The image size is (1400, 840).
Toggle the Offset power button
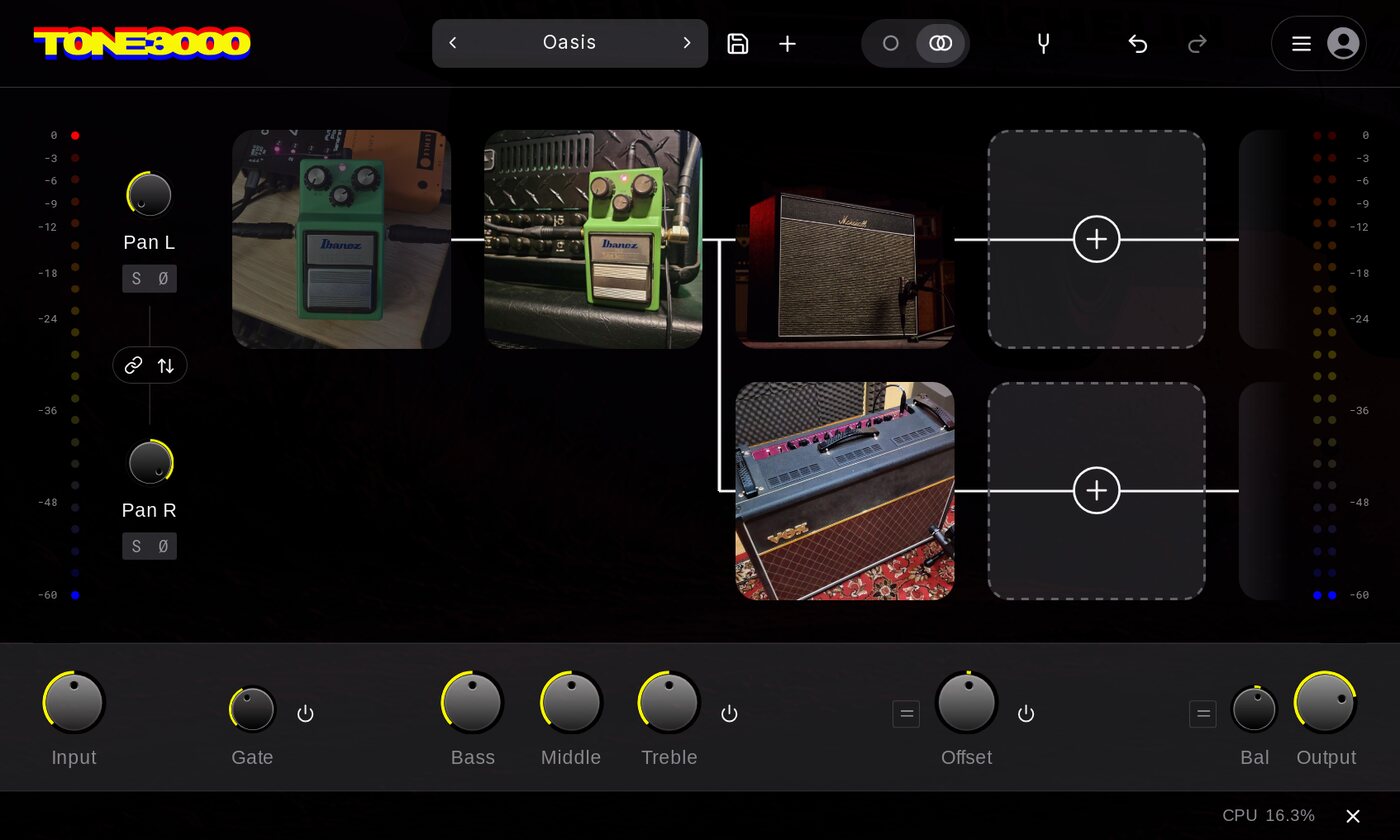tap(1026, 713)
